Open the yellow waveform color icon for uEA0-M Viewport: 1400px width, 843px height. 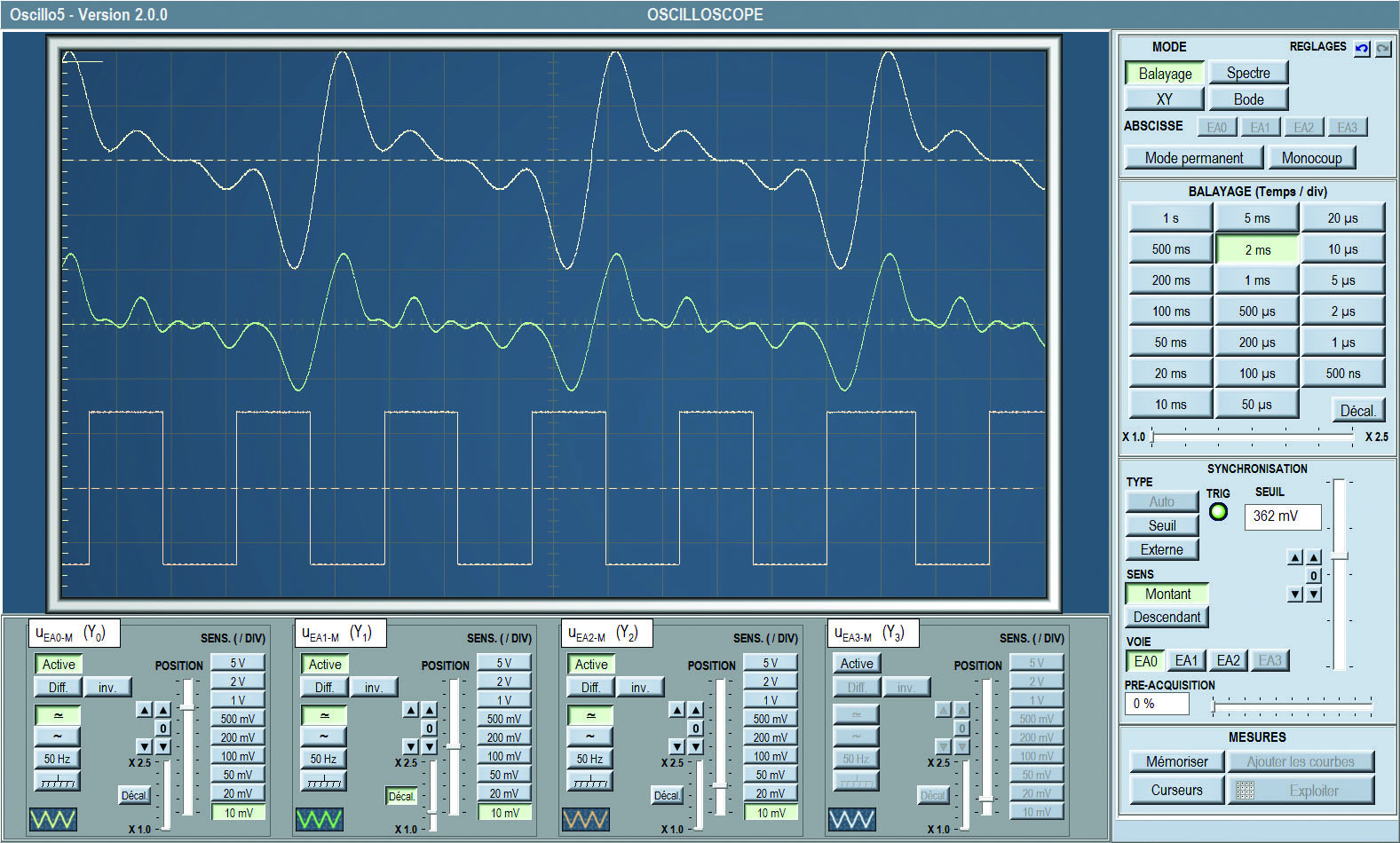(53, 818)
